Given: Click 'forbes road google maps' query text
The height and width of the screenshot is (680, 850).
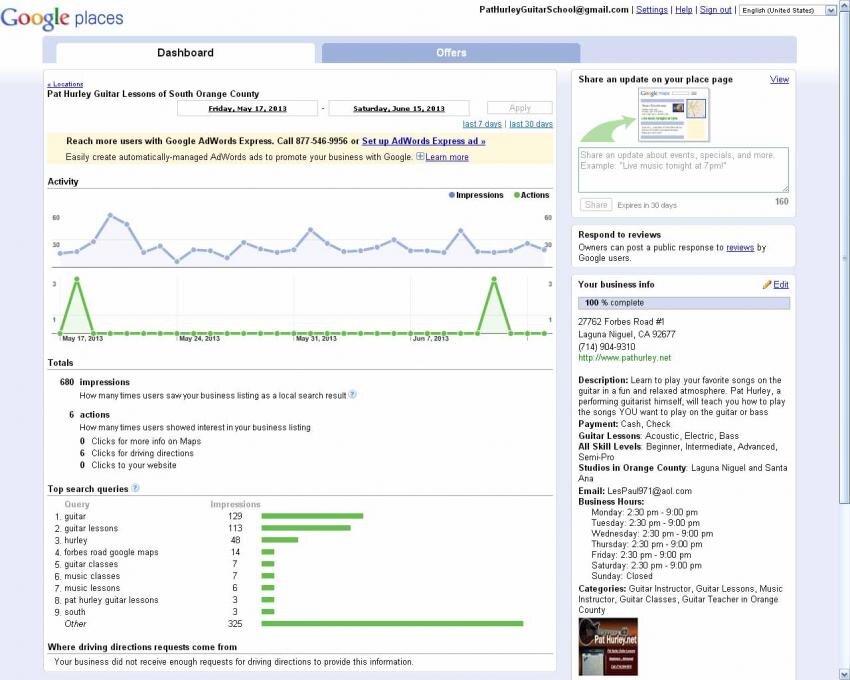Looking at the screenshot, I should click(x=111, y=552).
